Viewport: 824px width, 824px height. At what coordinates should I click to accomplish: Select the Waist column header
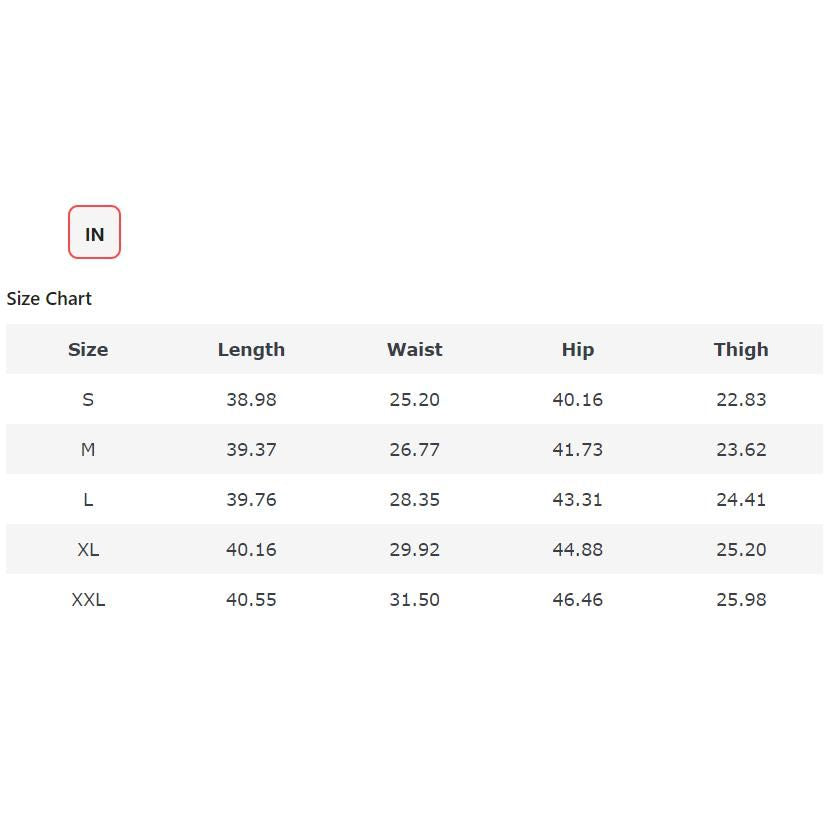pyautogui.click(x=414, y=350)
